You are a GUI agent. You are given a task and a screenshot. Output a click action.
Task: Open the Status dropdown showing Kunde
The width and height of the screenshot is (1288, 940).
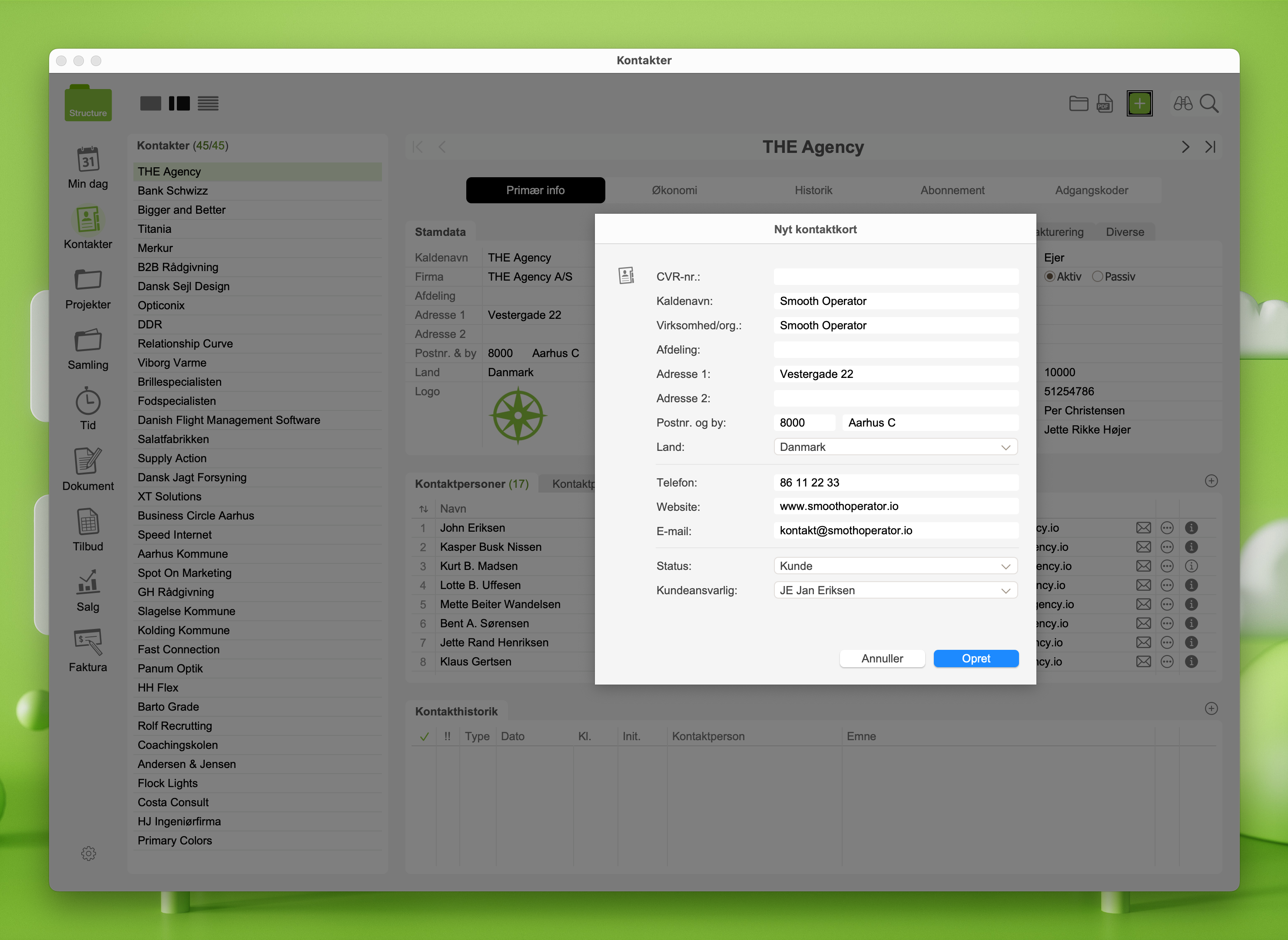pyautogui.click(x=895, y=566)
